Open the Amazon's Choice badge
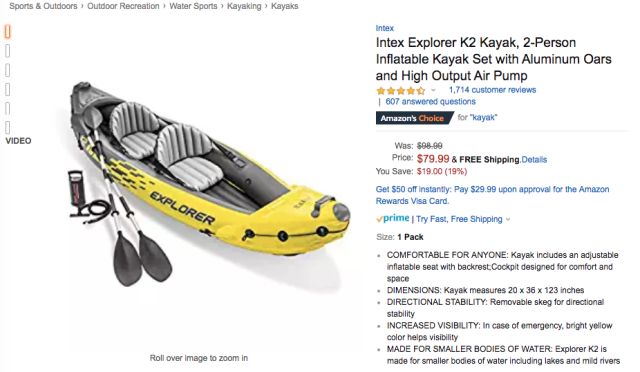 point(414,118)
